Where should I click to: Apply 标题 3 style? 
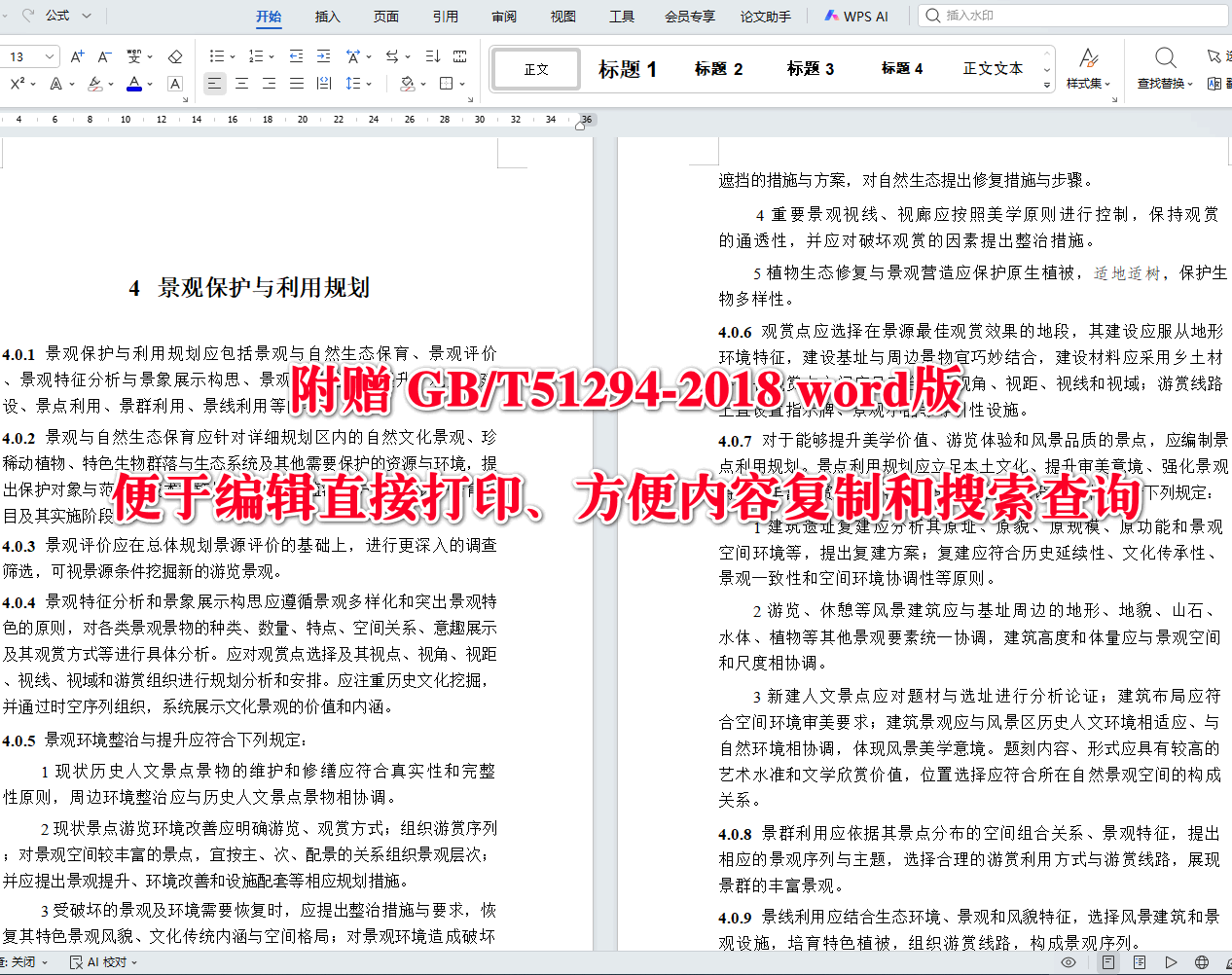(811, 69)
